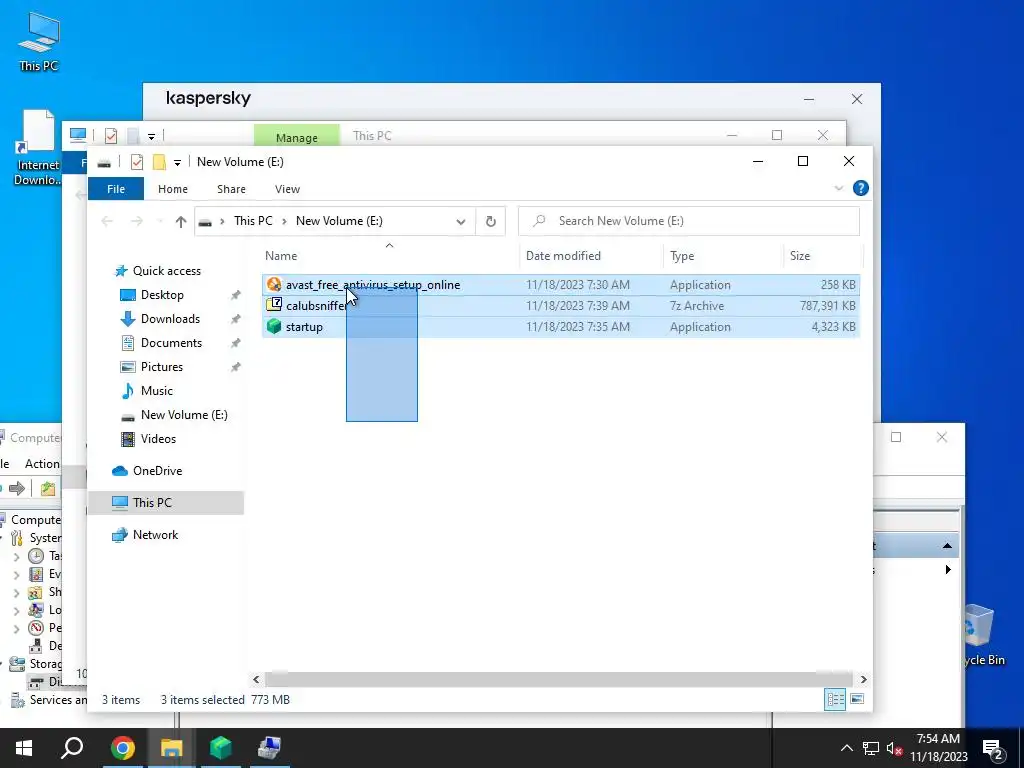Switch to large icons view layout
1024x768 pixels.
[857, 699]
